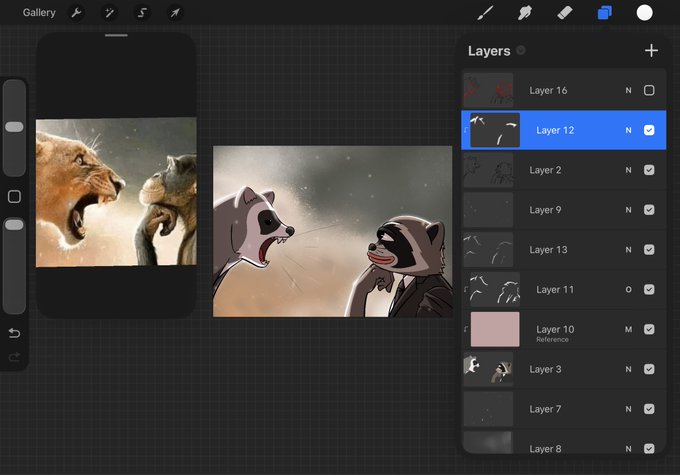
Task: Select the Paint brush tool
Action: coord(485,13)
